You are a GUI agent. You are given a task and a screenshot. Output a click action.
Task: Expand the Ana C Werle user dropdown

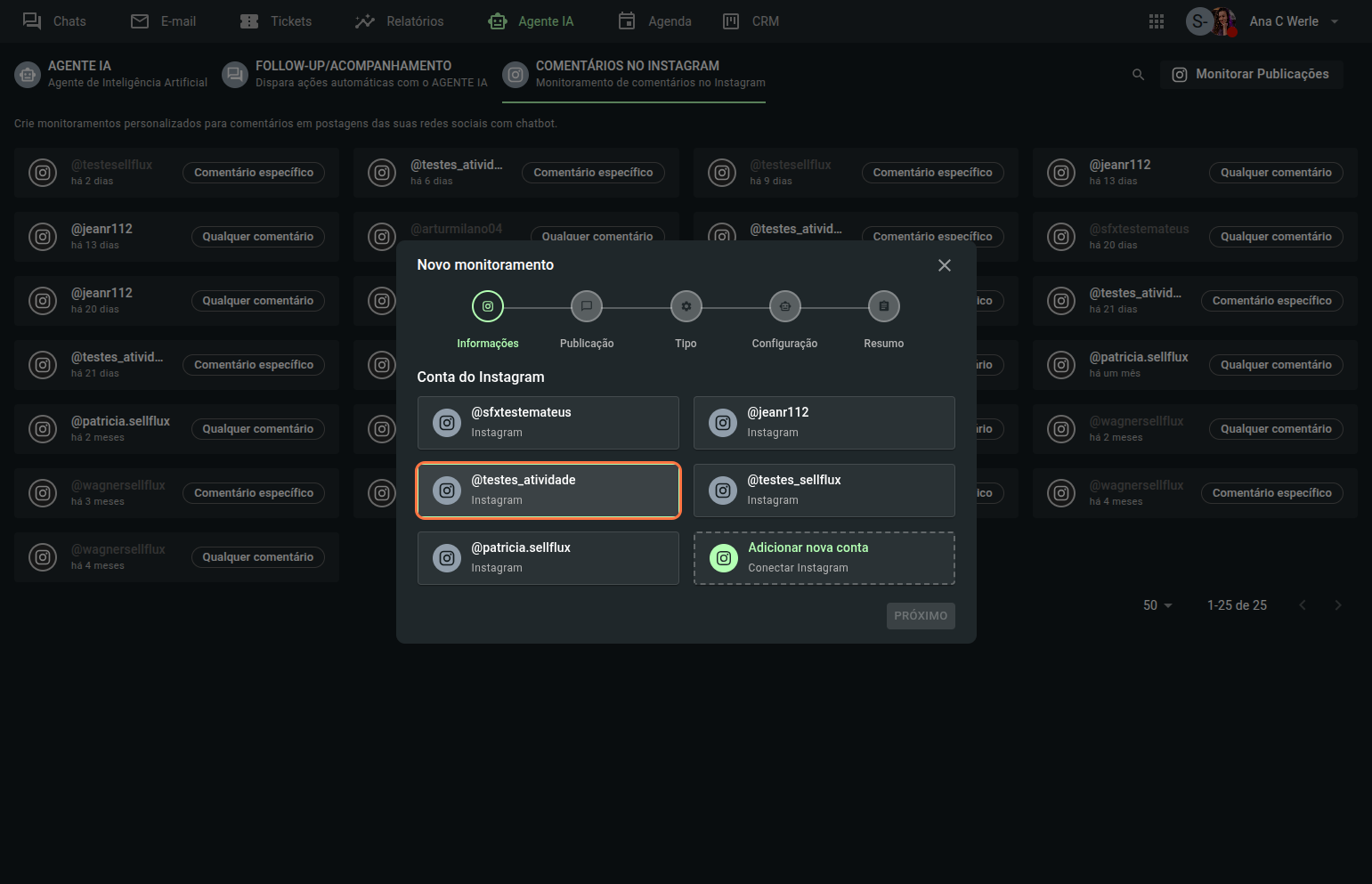tap(1334, 21)
